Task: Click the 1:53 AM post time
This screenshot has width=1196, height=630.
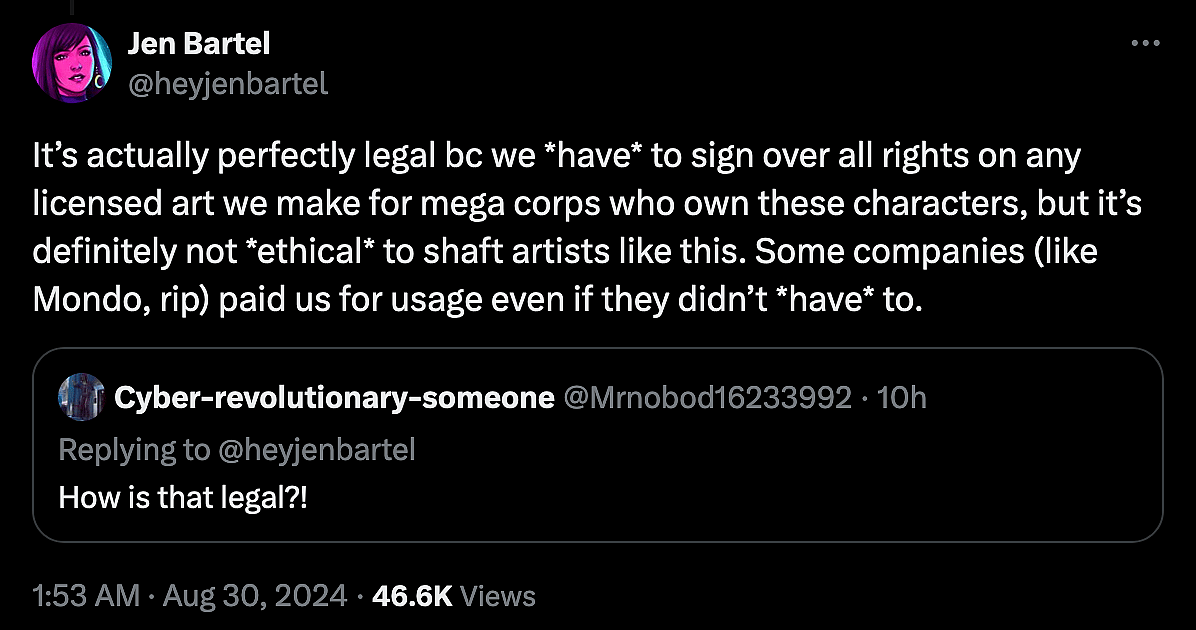Action: 86,596
